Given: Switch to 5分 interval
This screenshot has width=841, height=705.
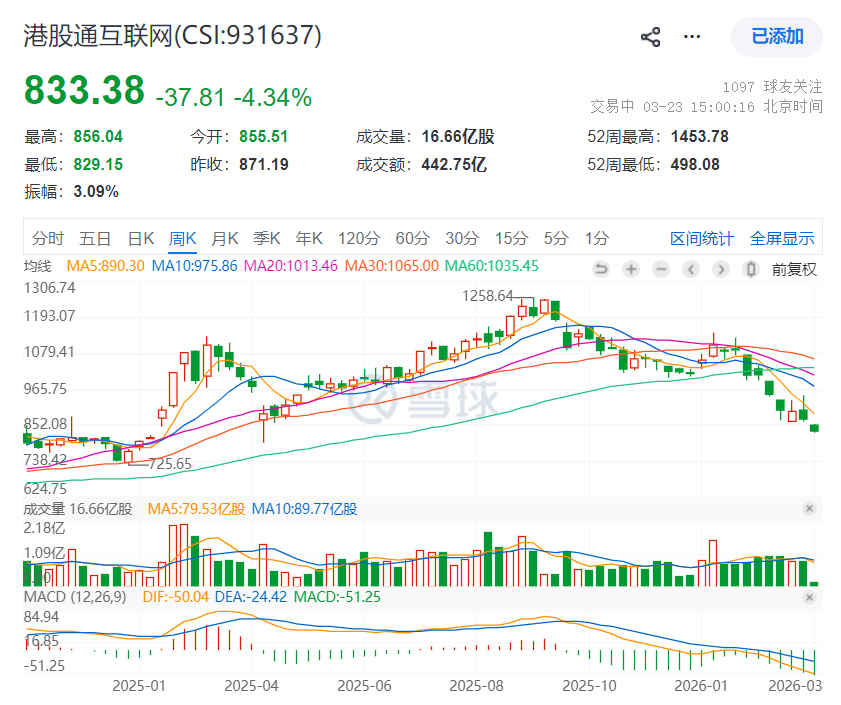Looking at the screenshot, I should click(x=556, y=238).
